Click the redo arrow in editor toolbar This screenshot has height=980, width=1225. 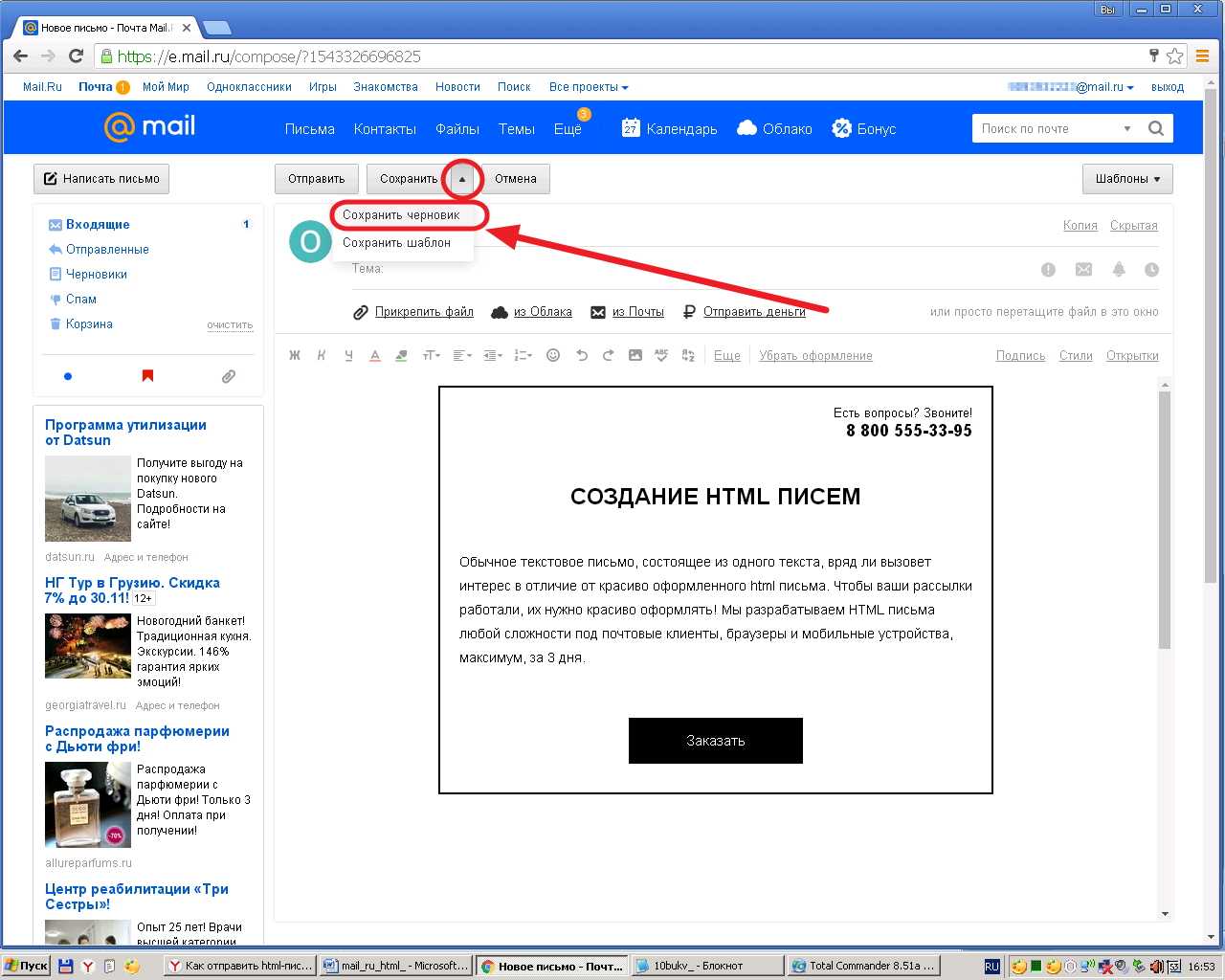tap(608, 355)
